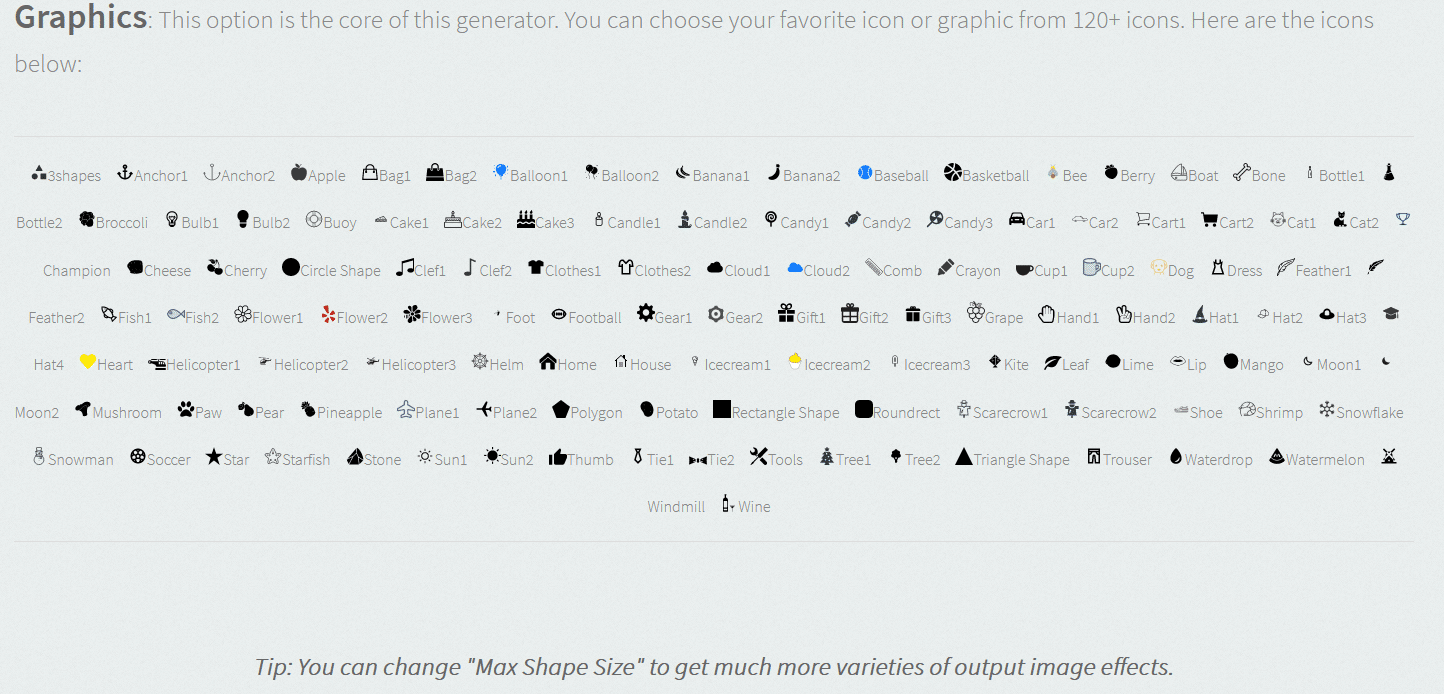The image size is (1444, 694).
Task: Choose the blue Cloud2 graphic
Action: pyautogui.click(x=795, y=268)
